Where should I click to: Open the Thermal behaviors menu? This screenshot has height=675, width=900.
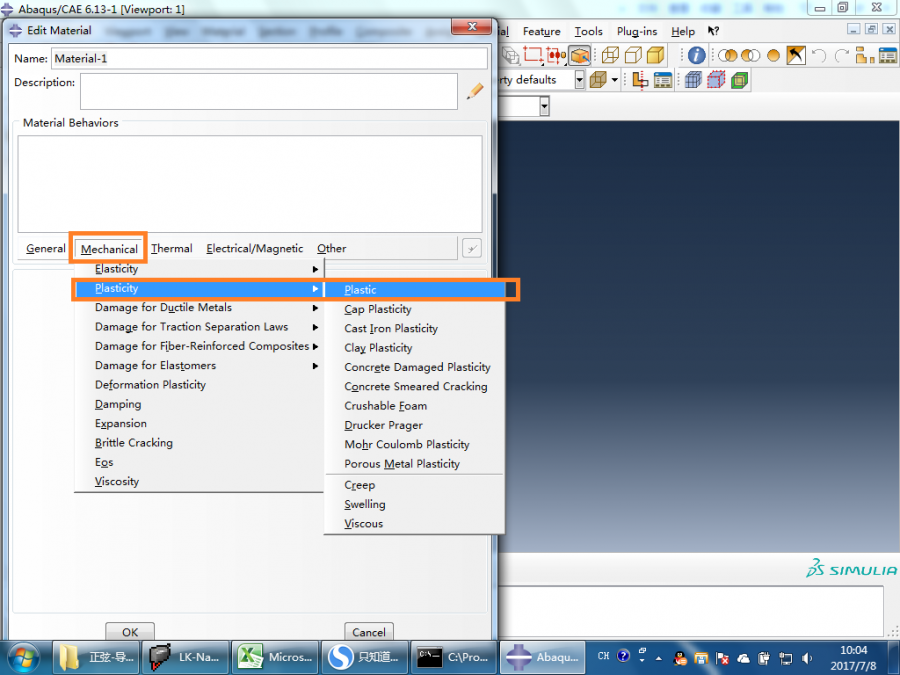tap(172, 249)
